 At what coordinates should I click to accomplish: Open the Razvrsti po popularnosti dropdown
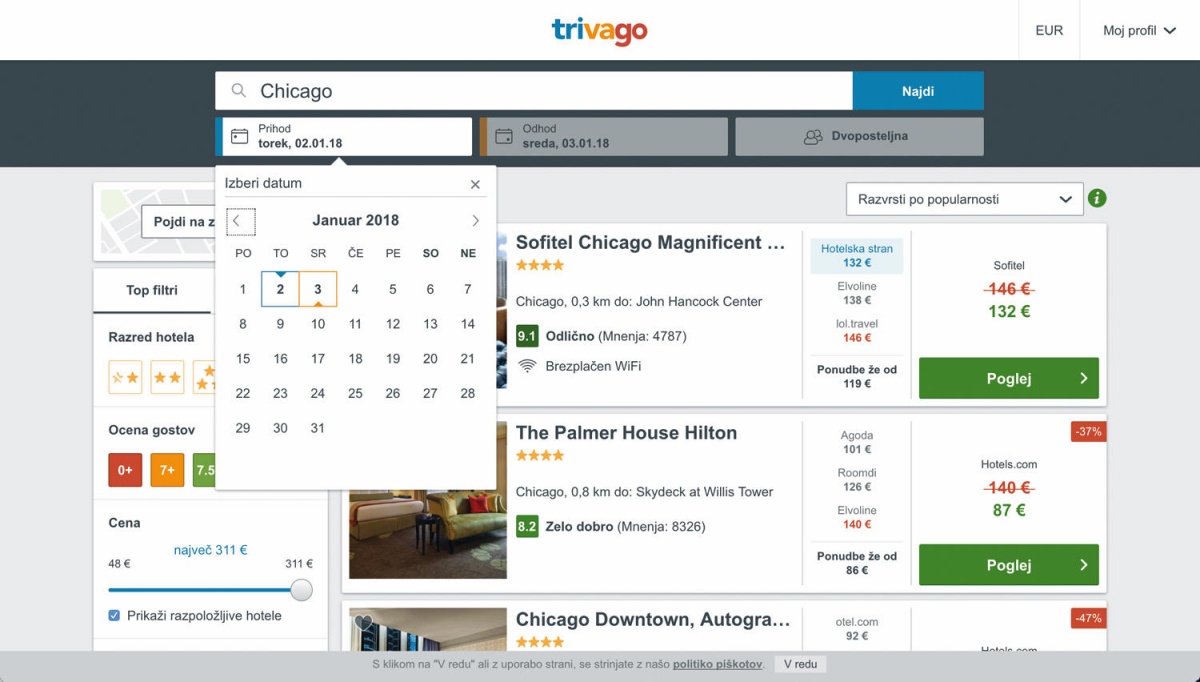tap(964, 199)
